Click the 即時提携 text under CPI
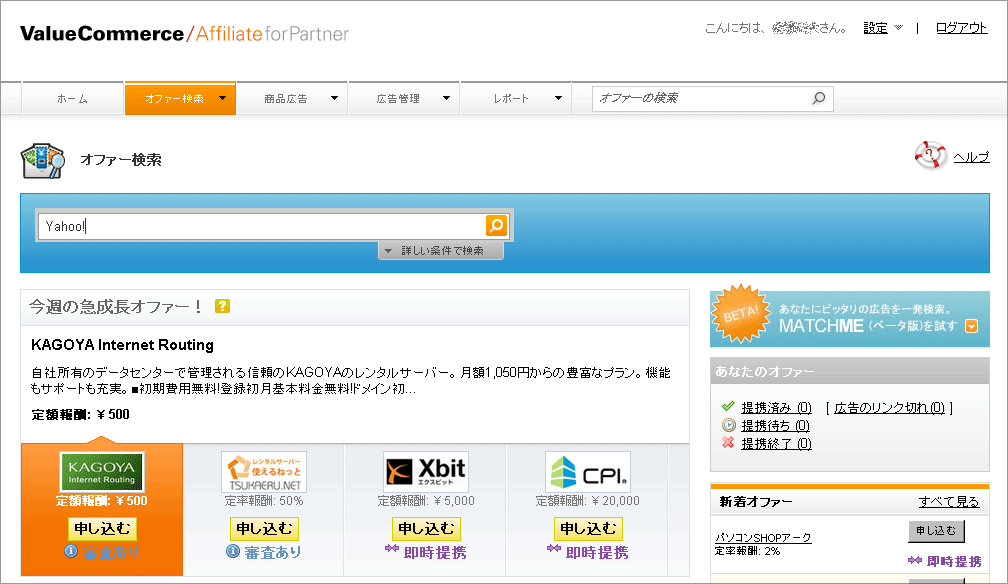The image size is (1008, 584). (x=597, y=552)
